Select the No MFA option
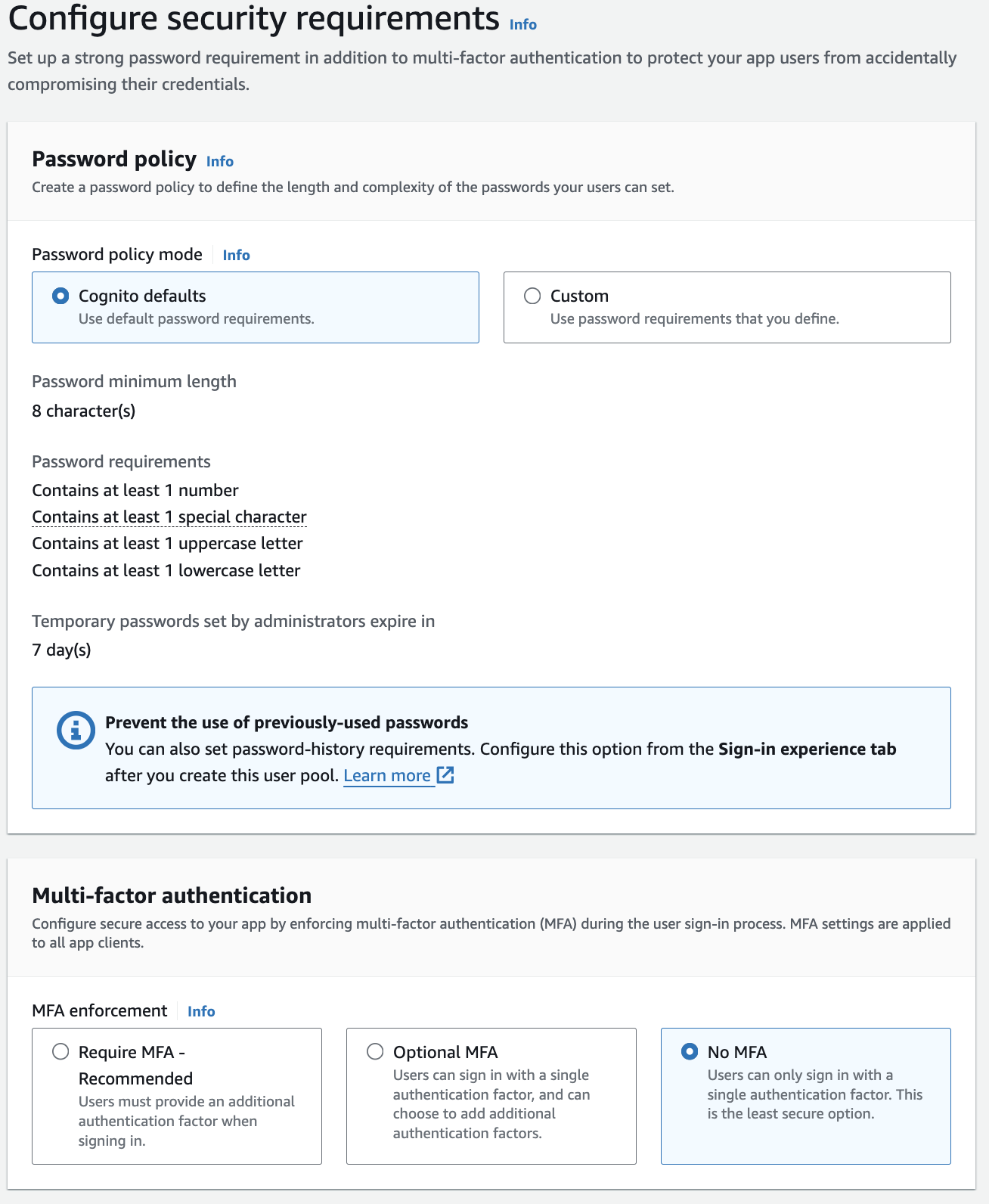Image resolution: width=989 pixels, height=1204 pixels. tap(689, 1051)
